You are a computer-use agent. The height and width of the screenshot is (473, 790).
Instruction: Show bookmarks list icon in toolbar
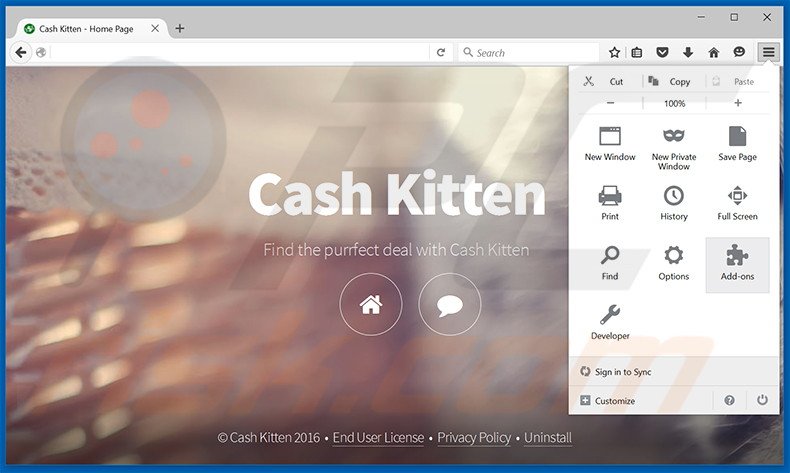tap(637, 52)
